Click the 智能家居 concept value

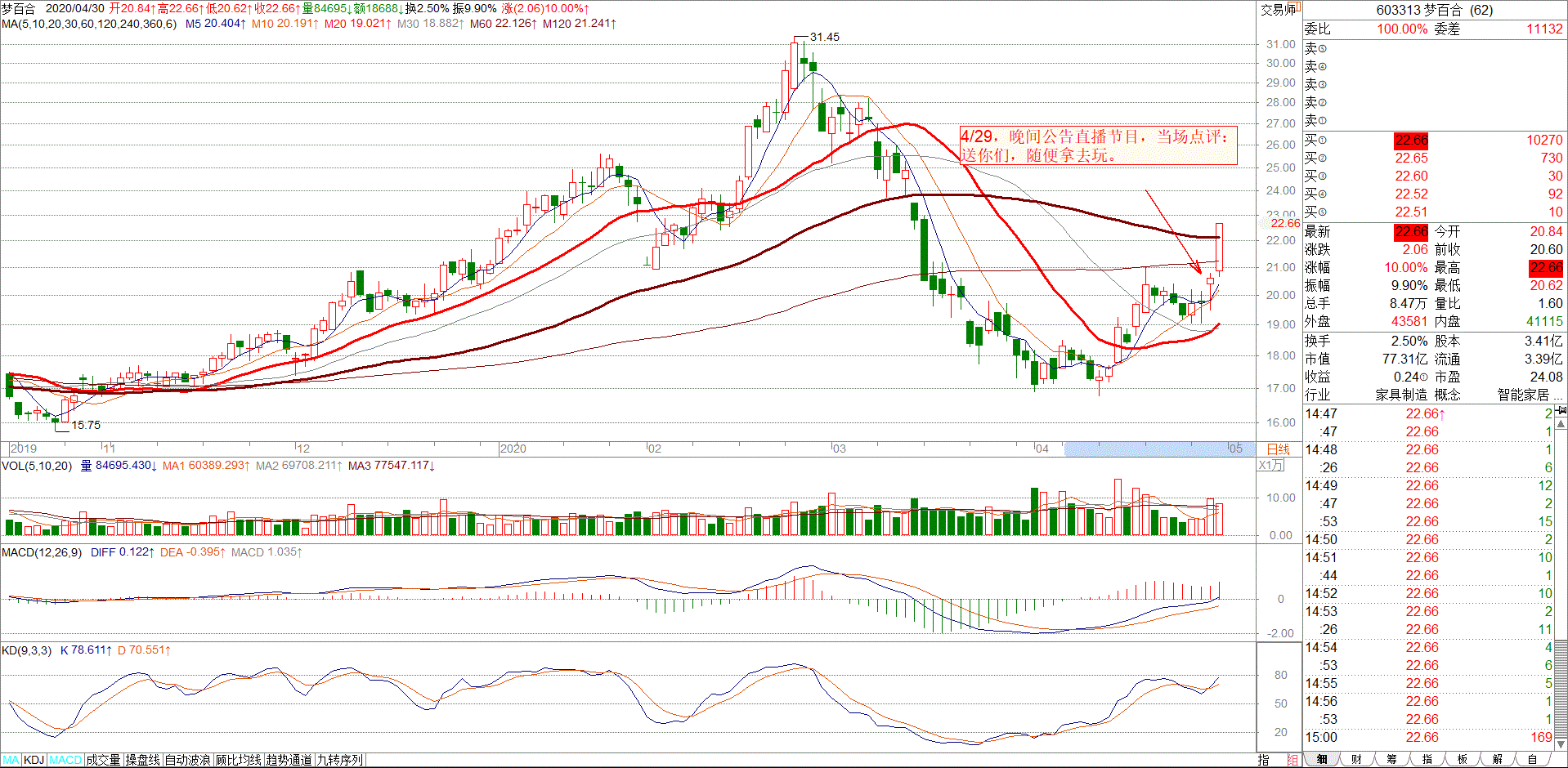click(1523, 395)
